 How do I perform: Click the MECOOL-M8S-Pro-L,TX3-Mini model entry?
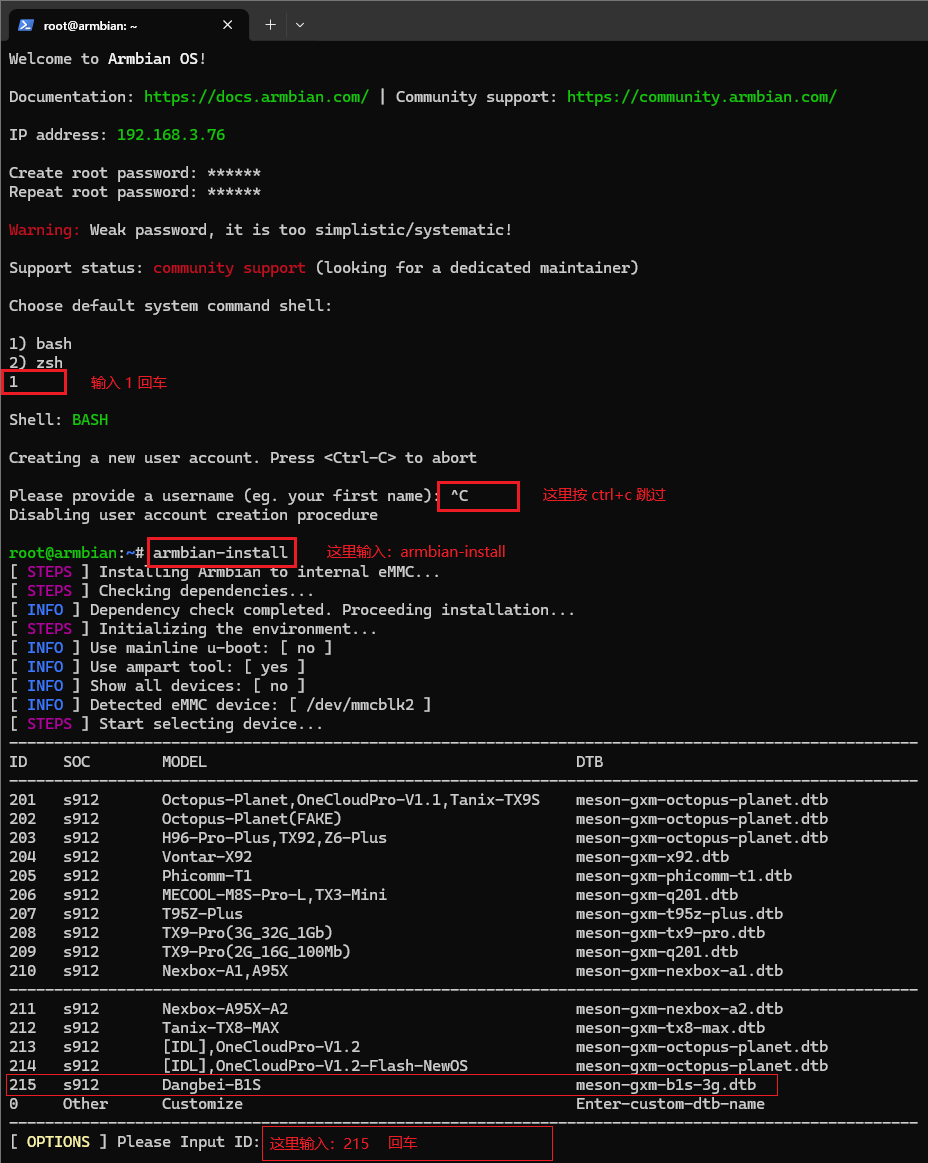tap(274, 895)
